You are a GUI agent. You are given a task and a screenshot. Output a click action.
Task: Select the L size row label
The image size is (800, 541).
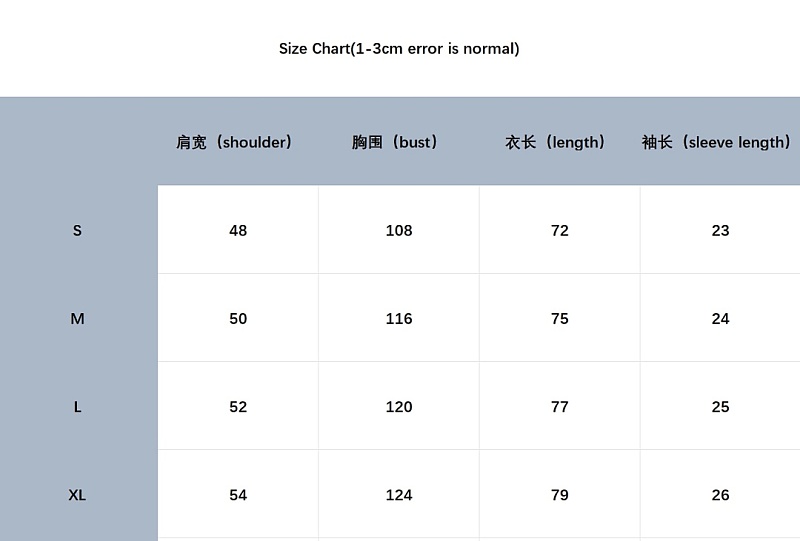click(77, 407)
